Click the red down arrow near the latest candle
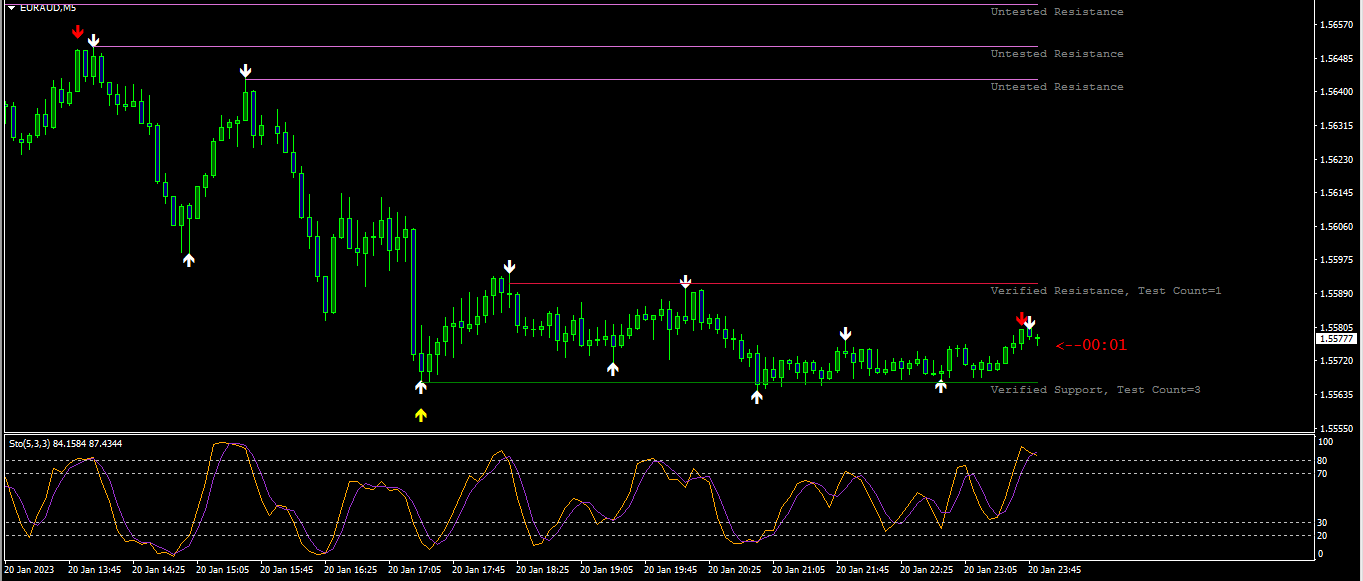Image resolution: width=1363 pixels, height=581 pixels. click(1021, 318)
